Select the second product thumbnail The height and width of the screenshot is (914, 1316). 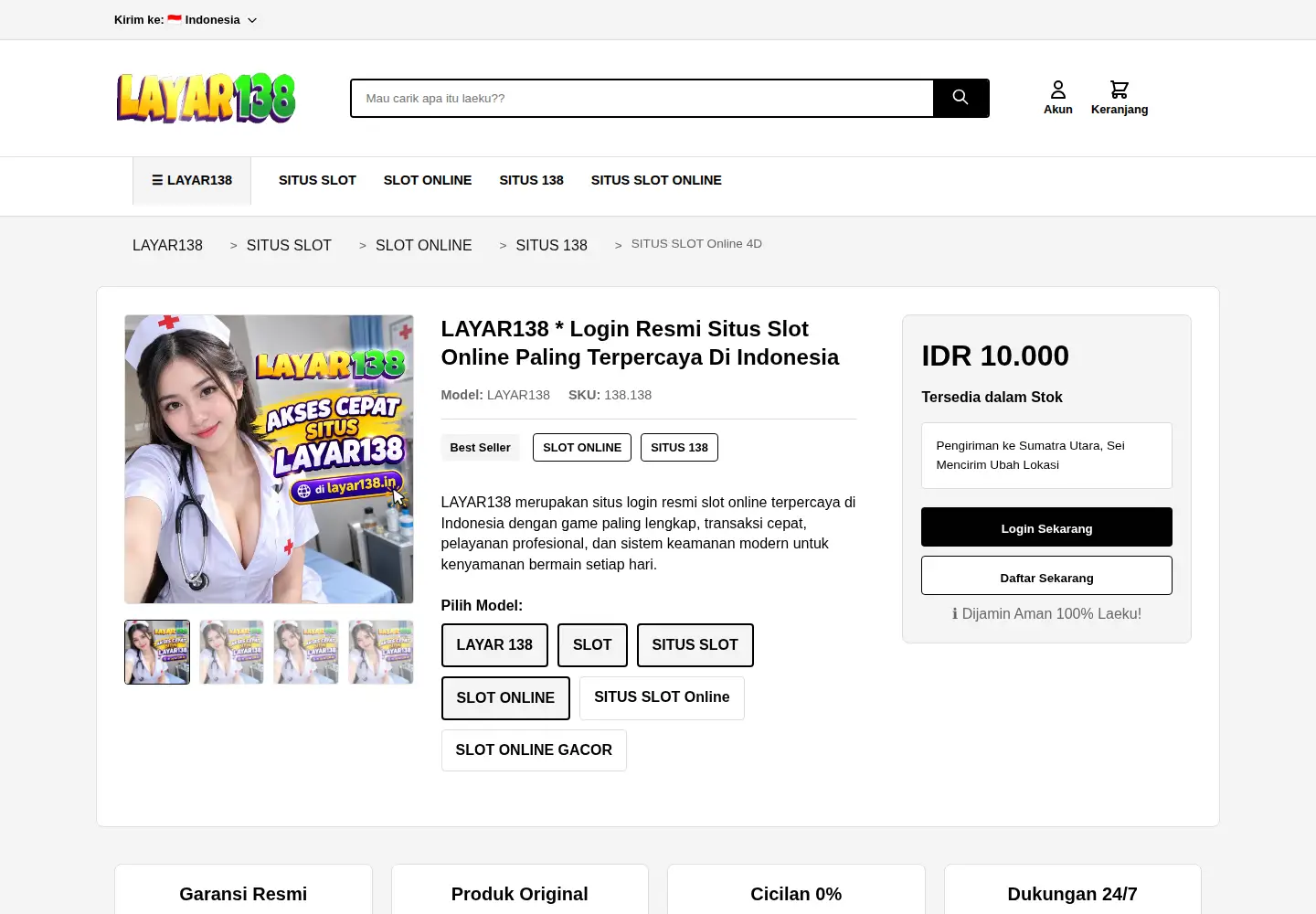click(231, 652)
